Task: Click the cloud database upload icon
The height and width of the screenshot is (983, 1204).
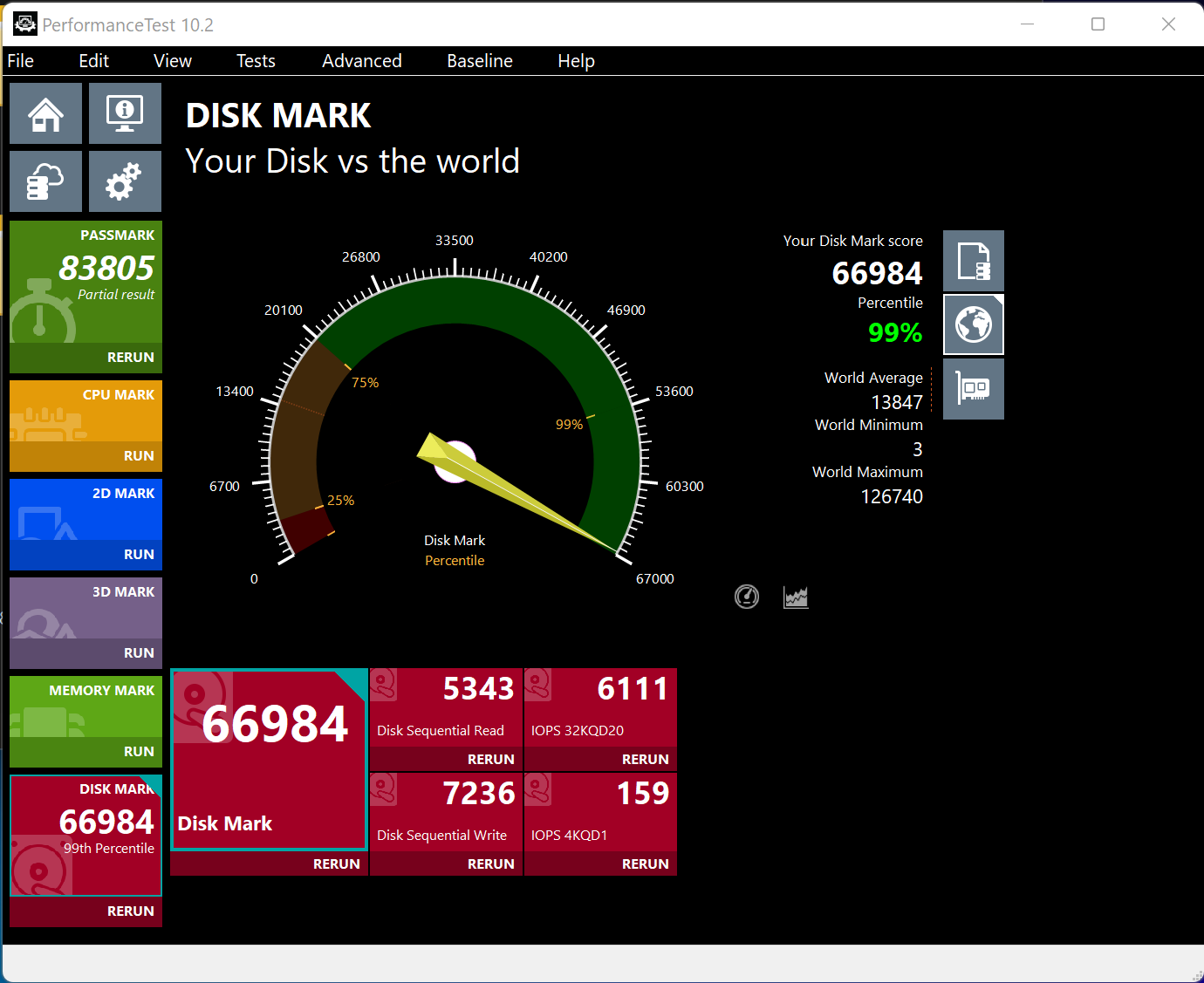Action: pyautogui.click(x=45, y=181)
